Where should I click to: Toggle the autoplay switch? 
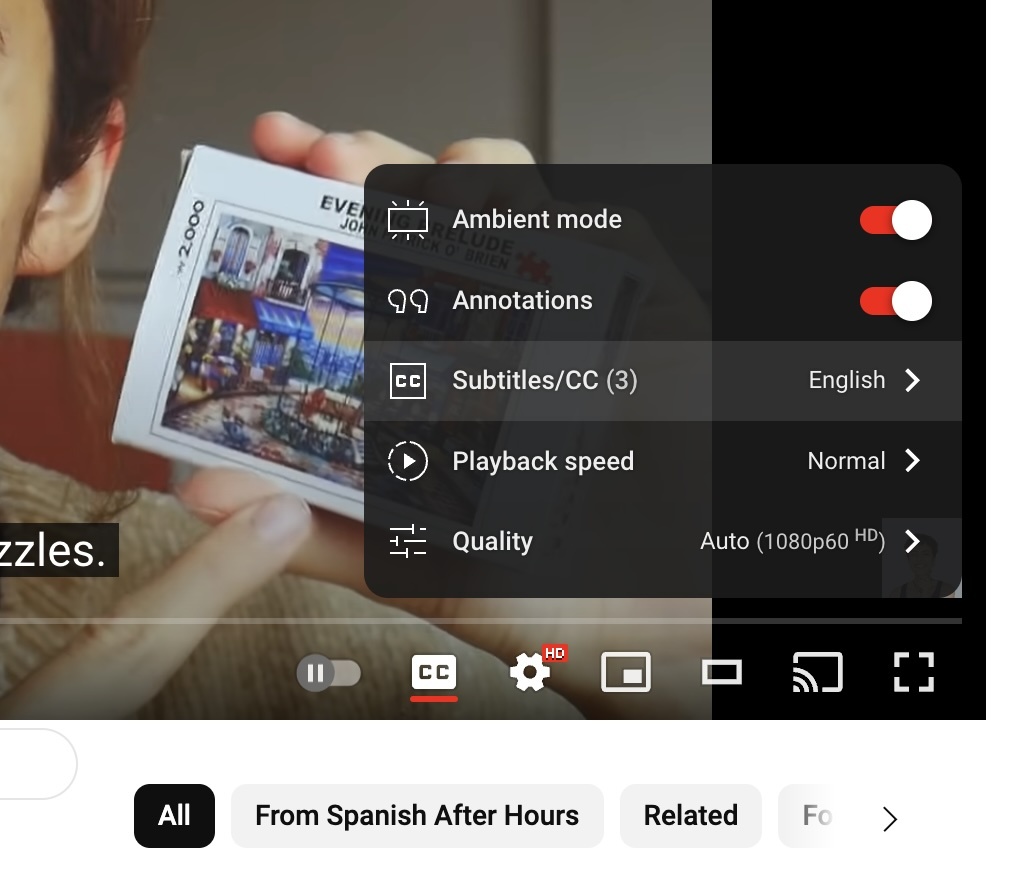[329, 673]
